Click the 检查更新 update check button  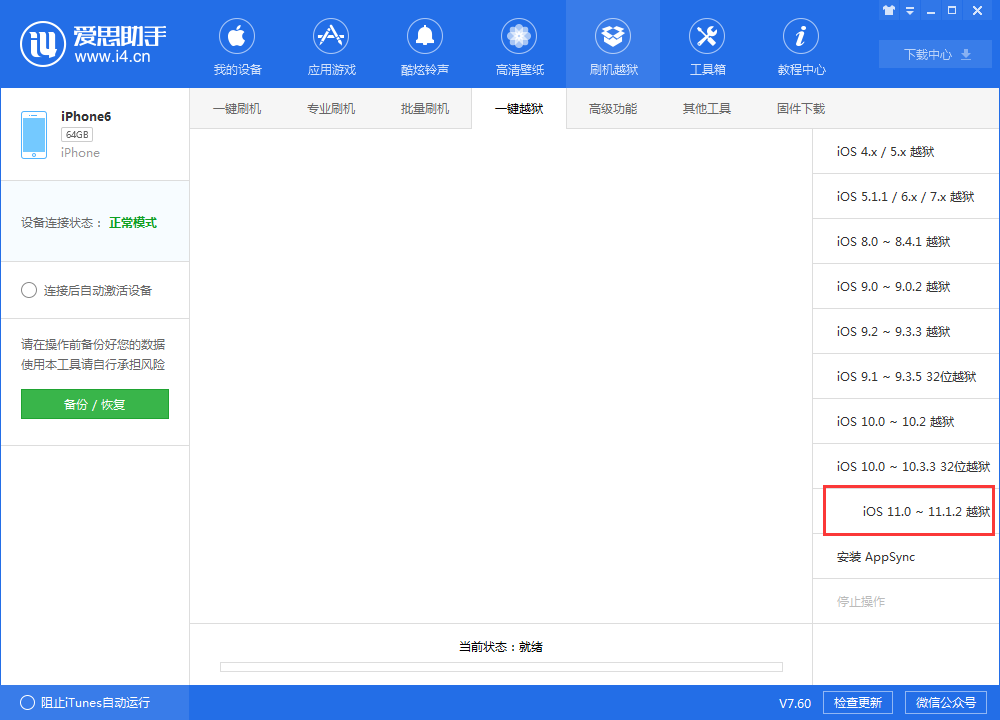point(857,702)
